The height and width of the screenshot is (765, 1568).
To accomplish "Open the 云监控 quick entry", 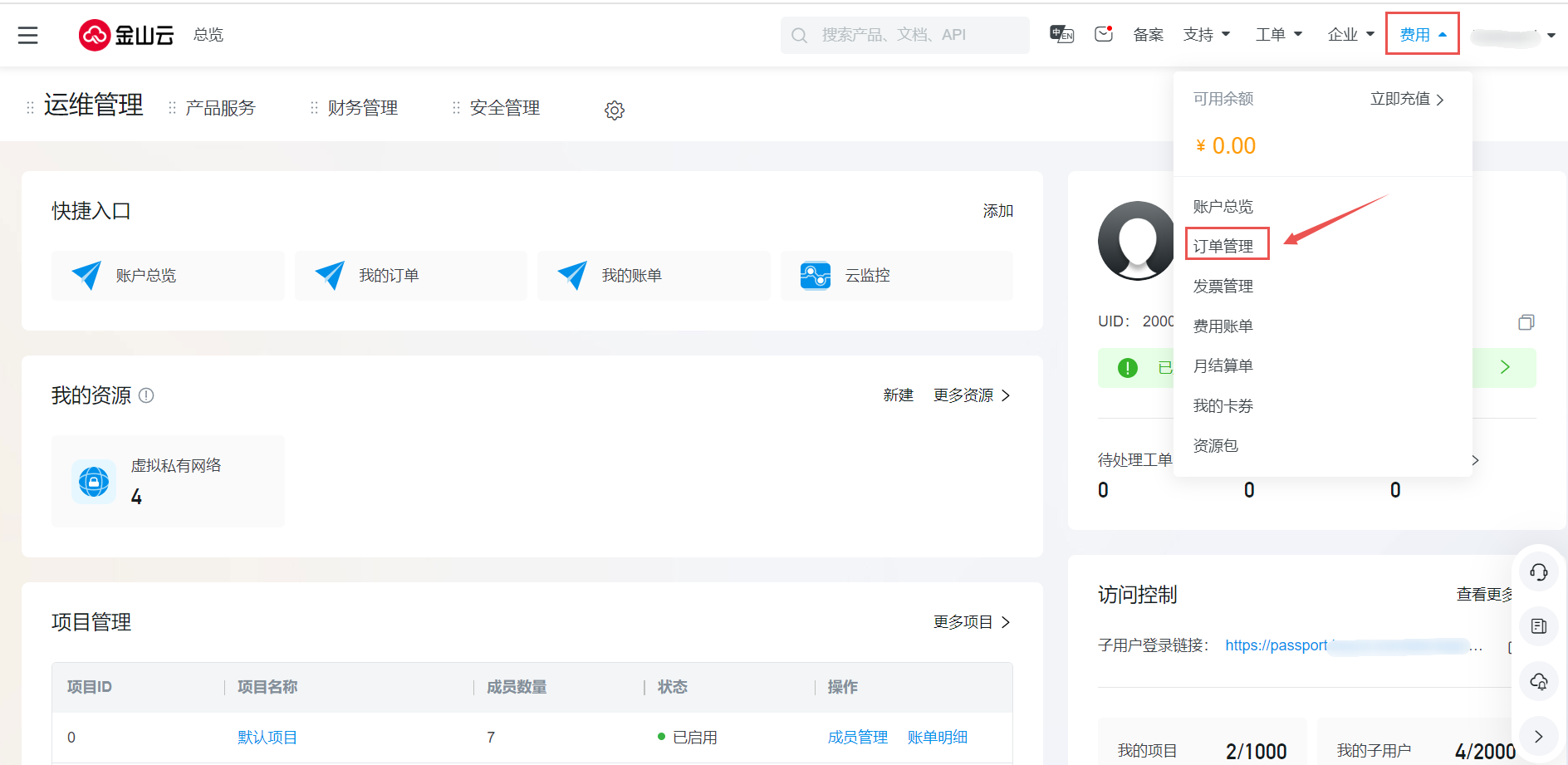I will pyautogui.click(x=895, y=276).
